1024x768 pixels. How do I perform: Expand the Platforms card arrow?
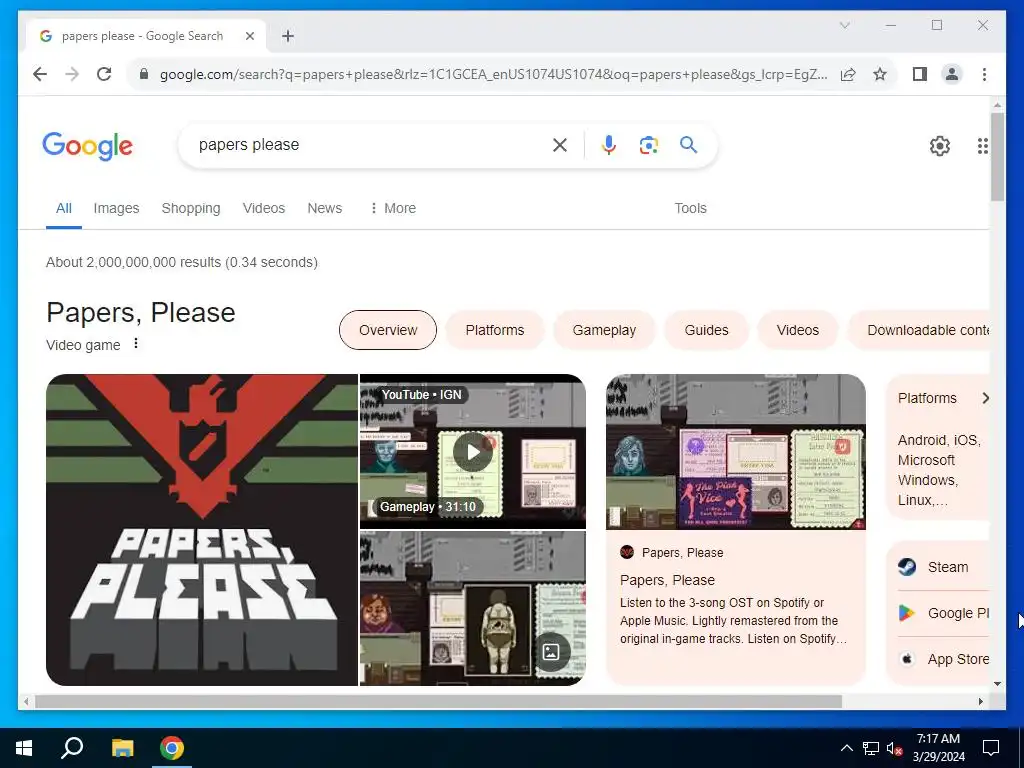pos(985,398)
